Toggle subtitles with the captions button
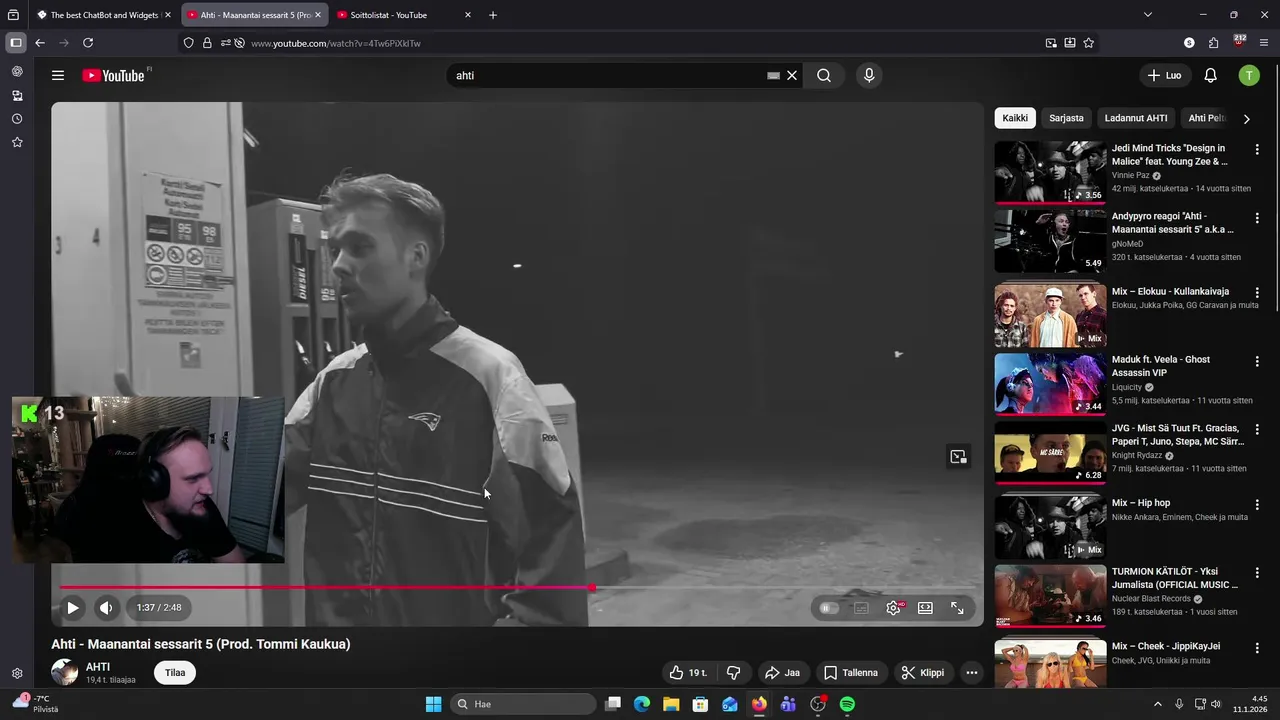The image size is (1280, 720). pos(861,608)
